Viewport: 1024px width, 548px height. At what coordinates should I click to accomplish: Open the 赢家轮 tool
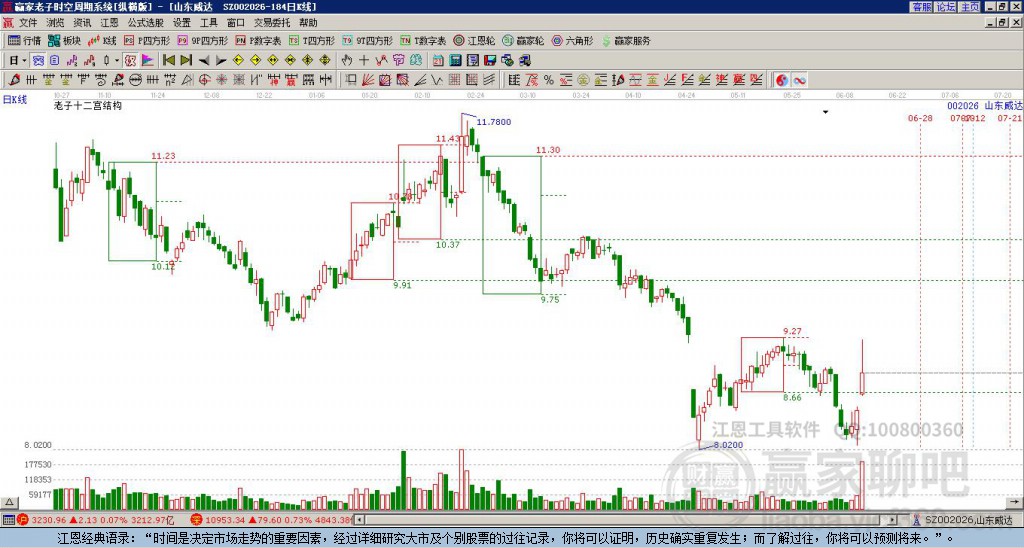523,40
